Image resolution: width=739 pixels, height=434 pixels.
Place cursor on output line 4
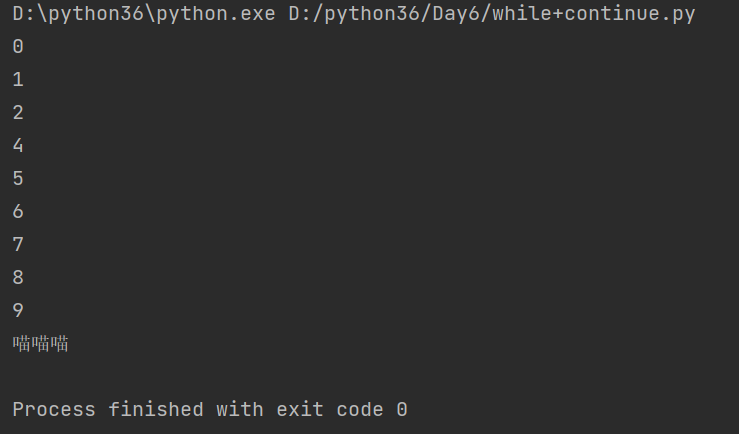pos(18,146)
